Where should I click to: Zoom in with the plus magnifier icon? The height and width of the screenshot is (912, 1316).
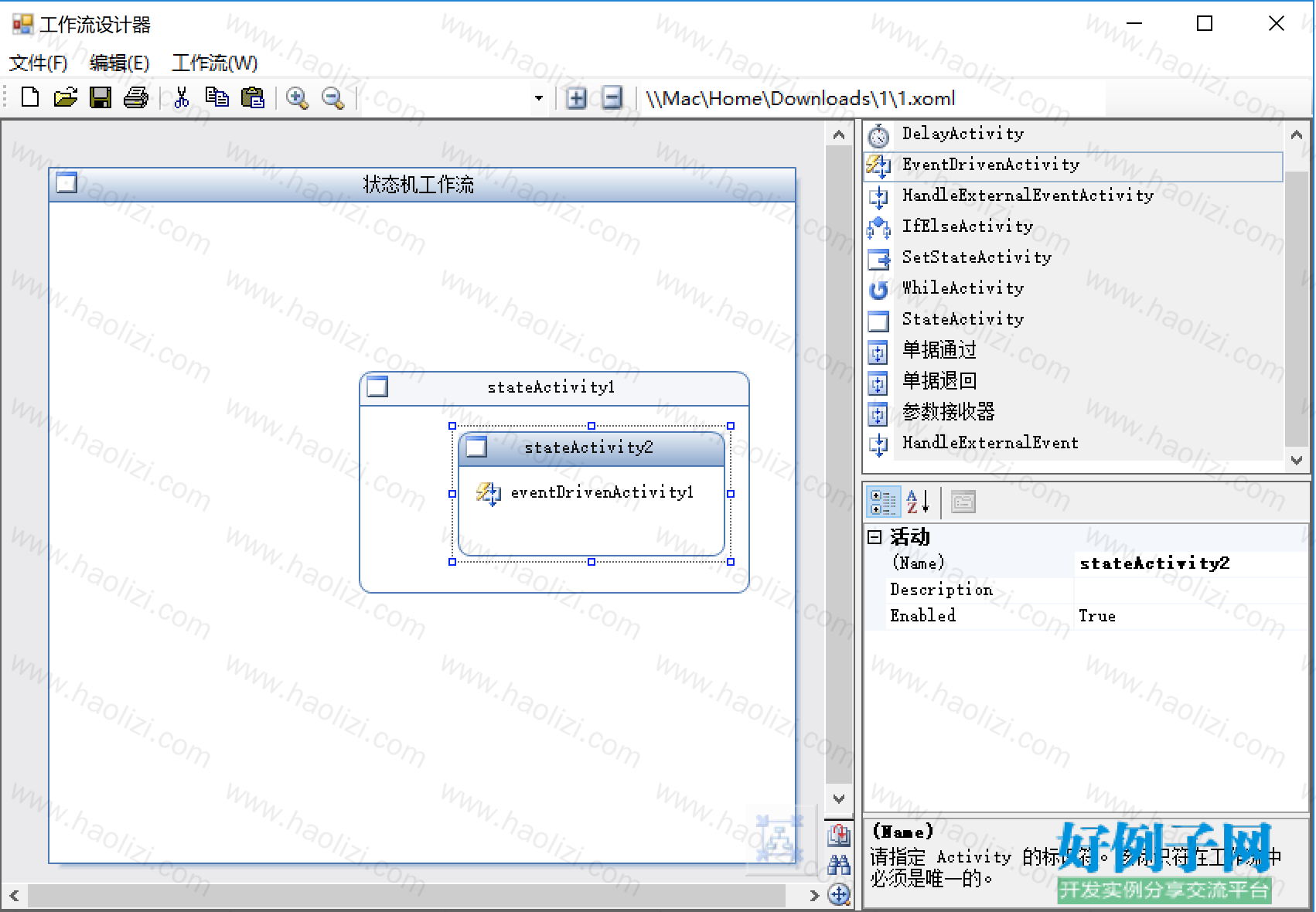(297, 98)
